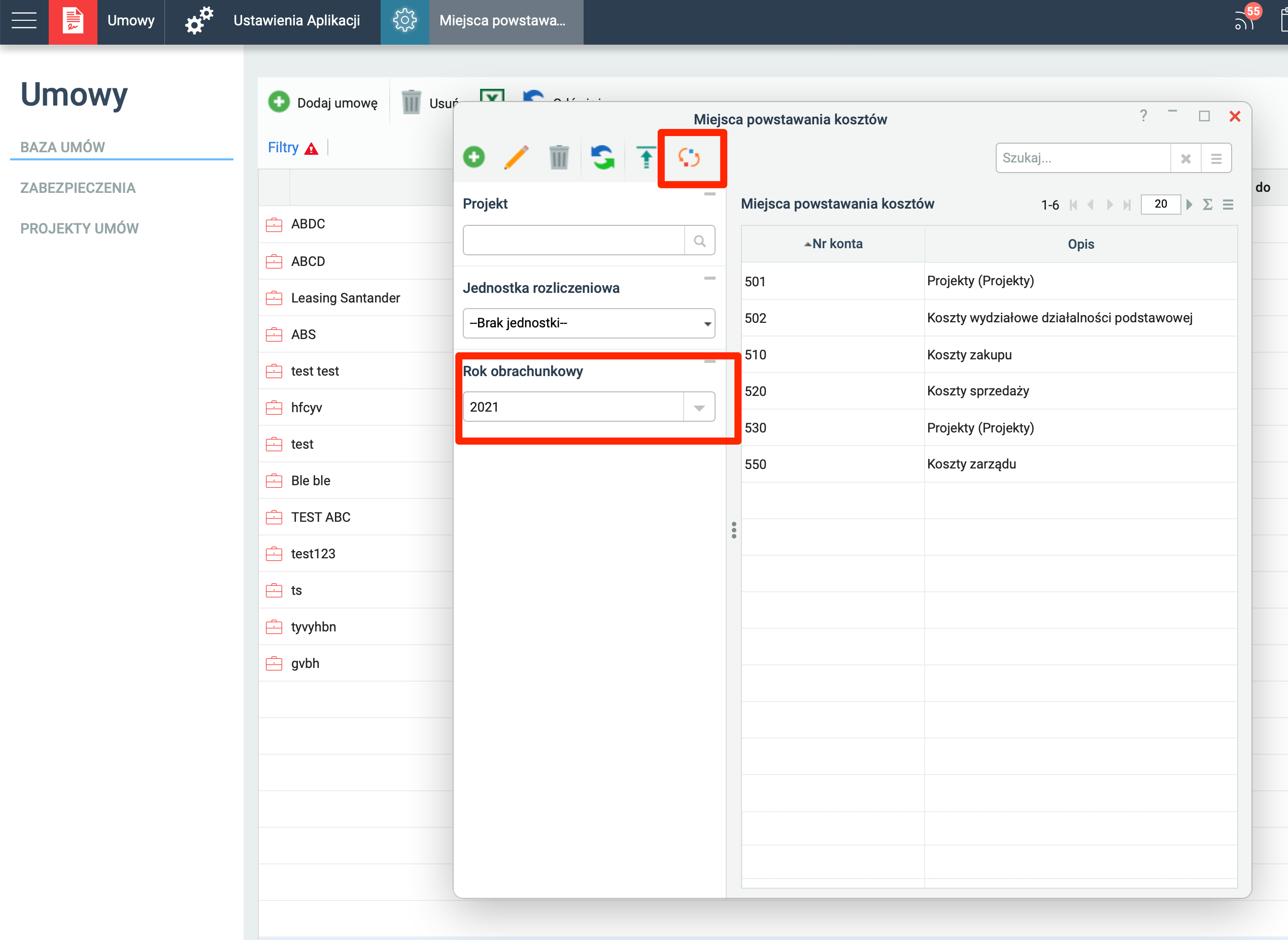1288x940 pixels.
Task: Click the blue-green refresh arrows icon
Action: (602, 157)
